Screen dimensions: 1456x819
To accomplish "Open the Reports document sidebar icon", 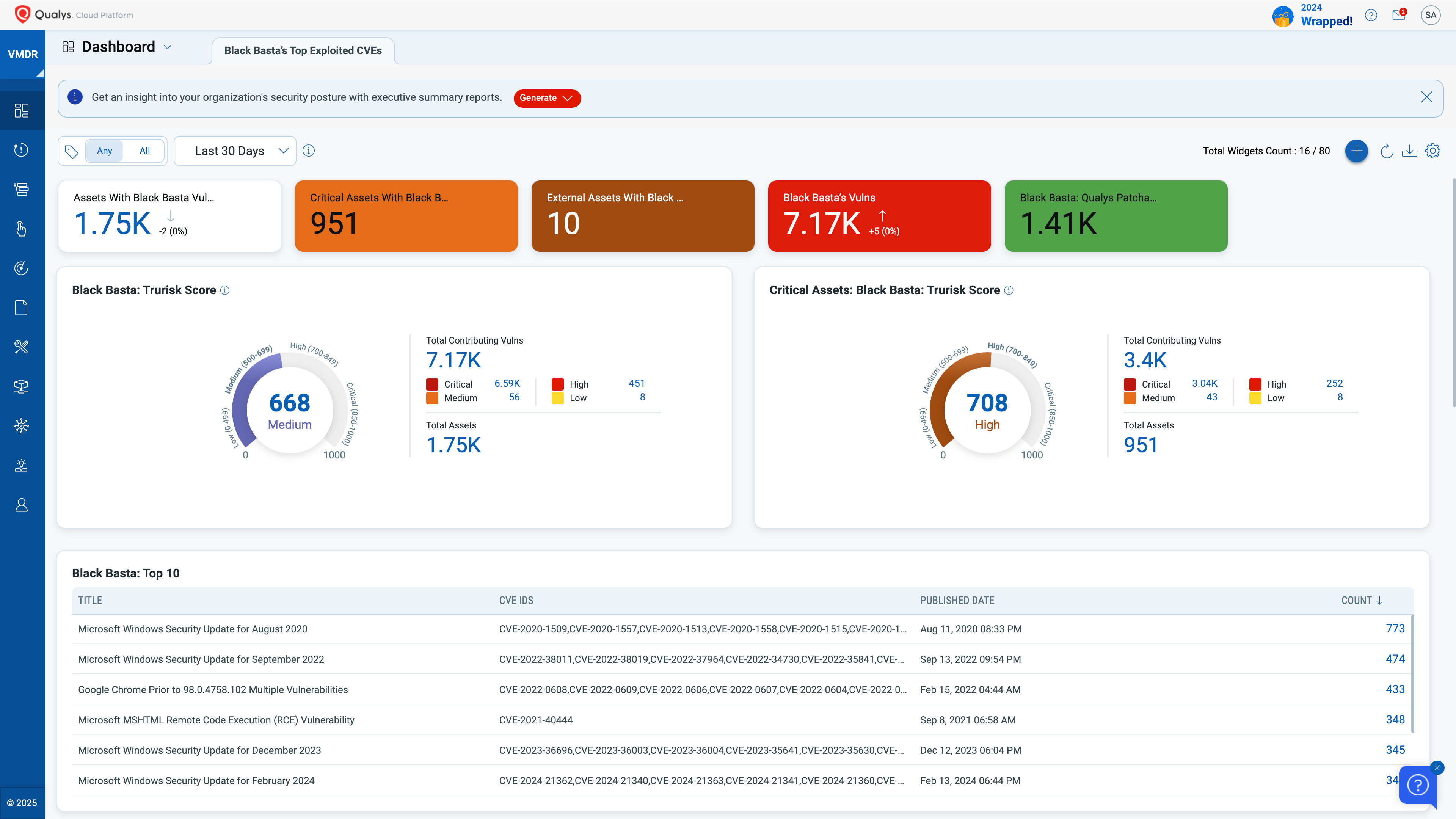I will 22,308.
